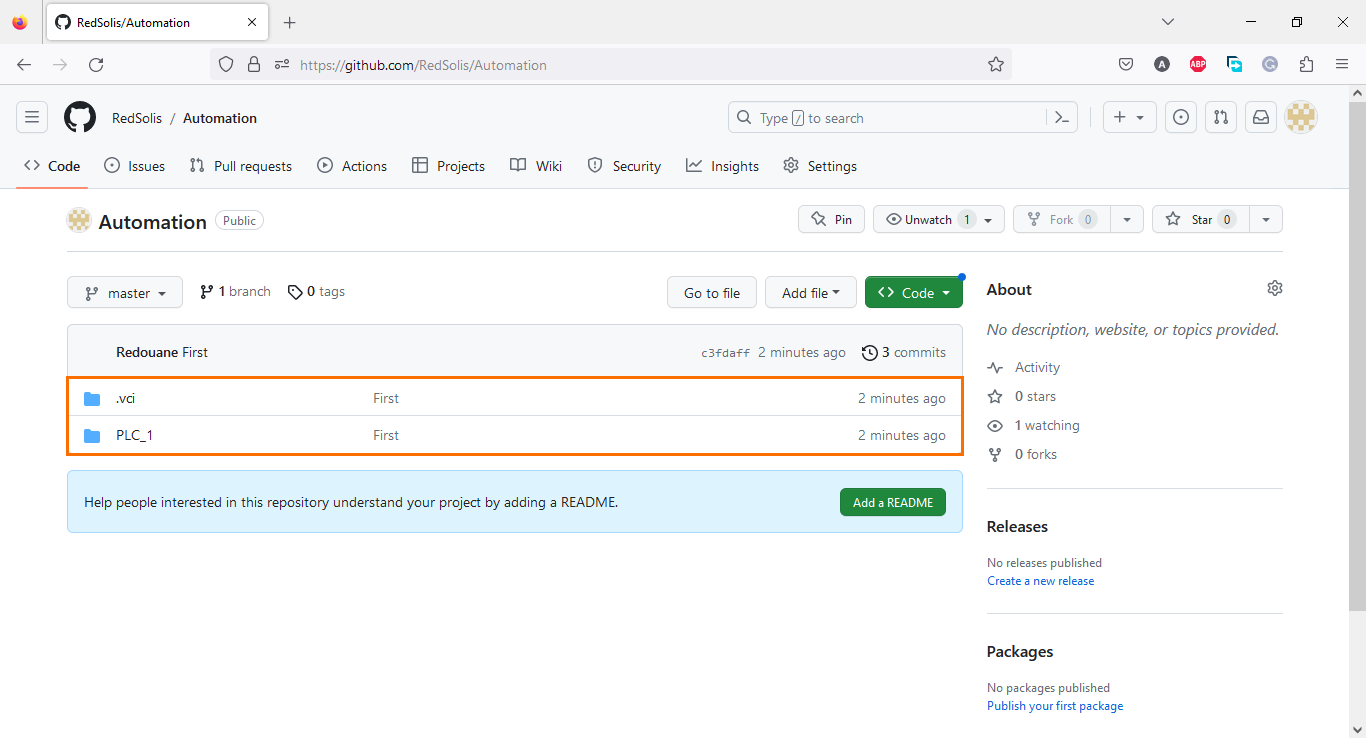Expand the Add file dropdown
This screenshot has width=1366, height=738.
811,292
